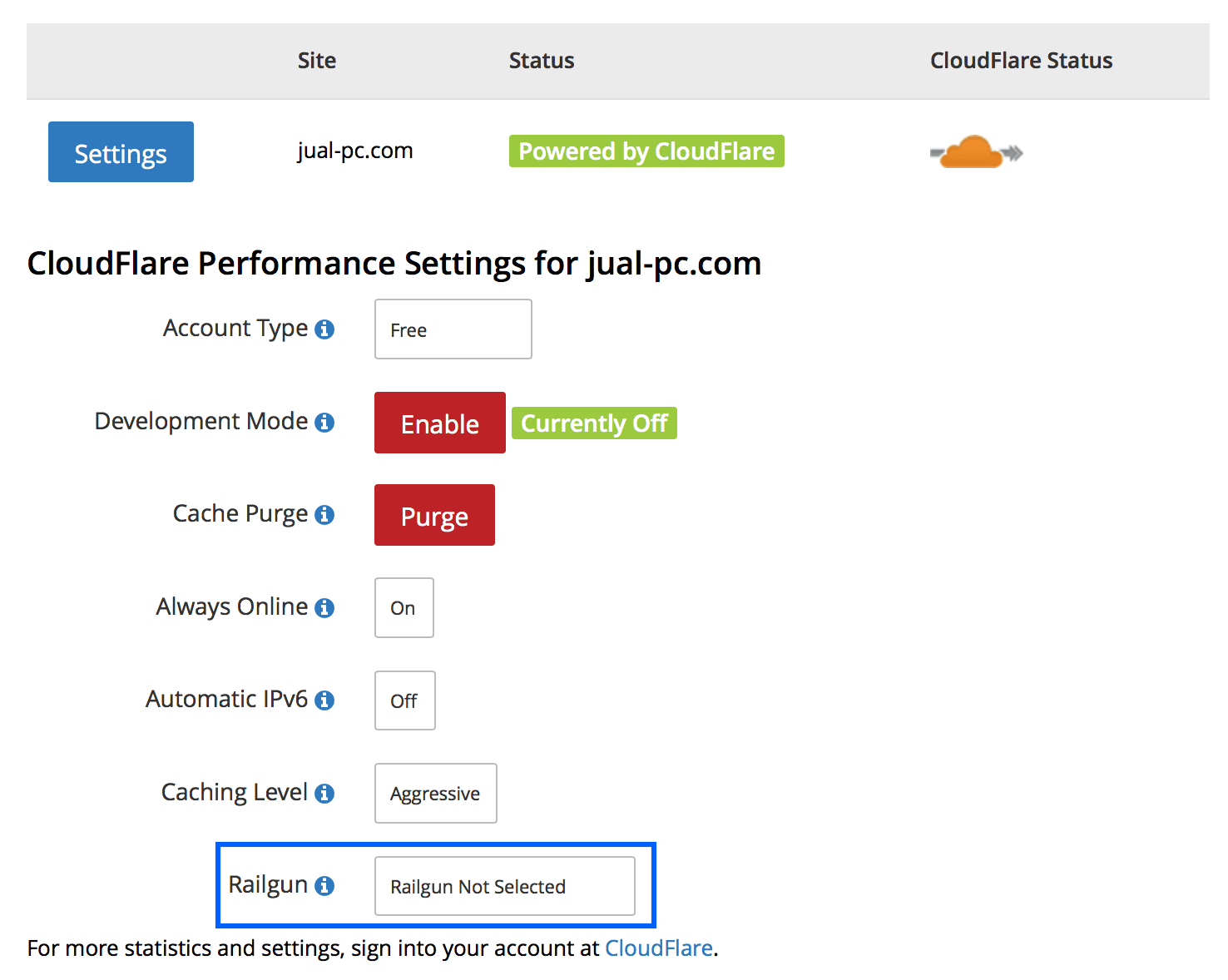Follow the CloudFlare sign-in link
1228x980 pixels.
point(658,948)
